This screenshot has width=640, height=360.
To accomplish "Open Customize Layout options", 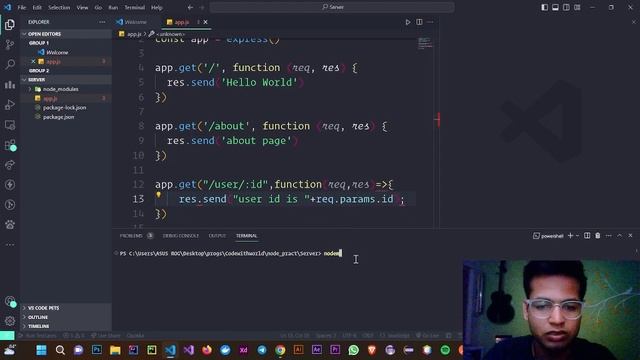I will pyautogui.click(x=577, y=7).
